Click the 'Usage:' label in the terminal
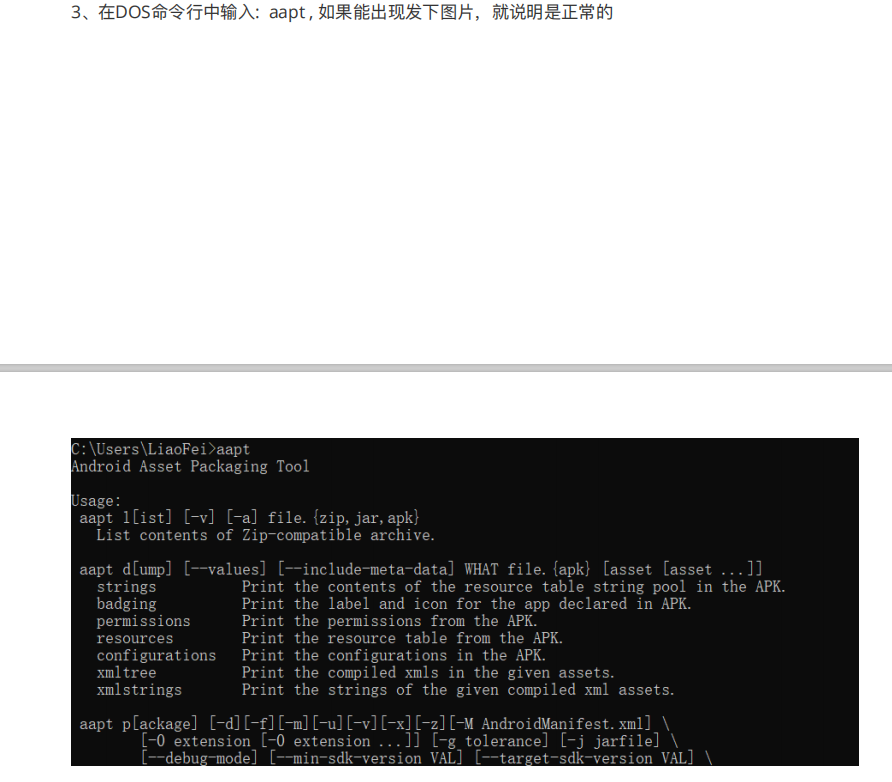The height and width of the screenshot is (782, 892). click(96, 501)
